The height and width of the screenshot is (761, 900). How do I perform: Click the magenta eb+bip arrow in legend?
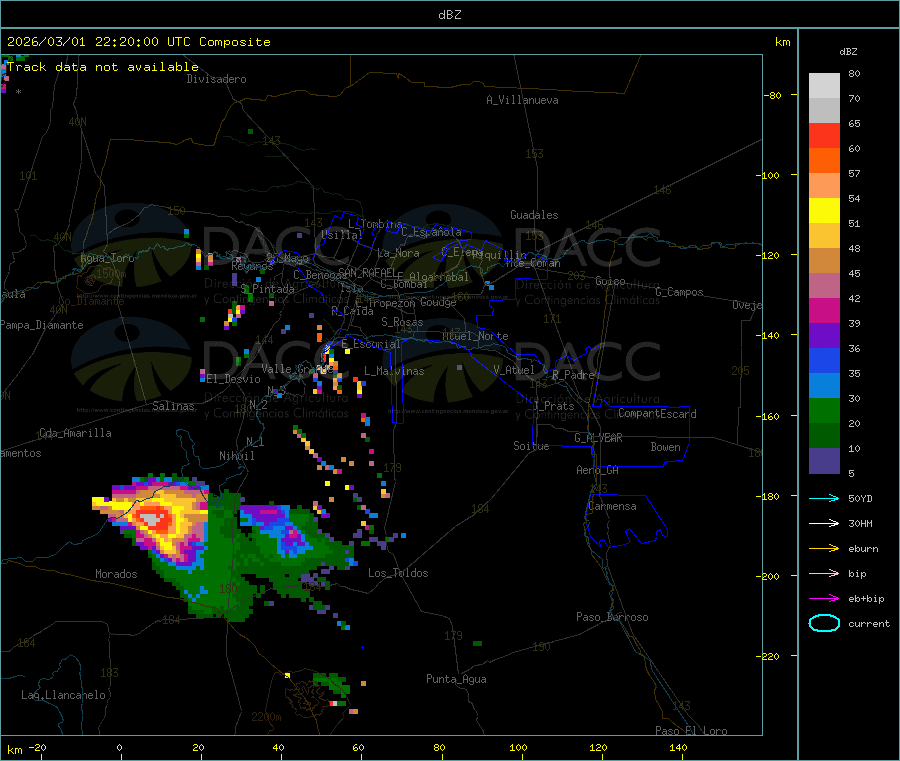824,599
